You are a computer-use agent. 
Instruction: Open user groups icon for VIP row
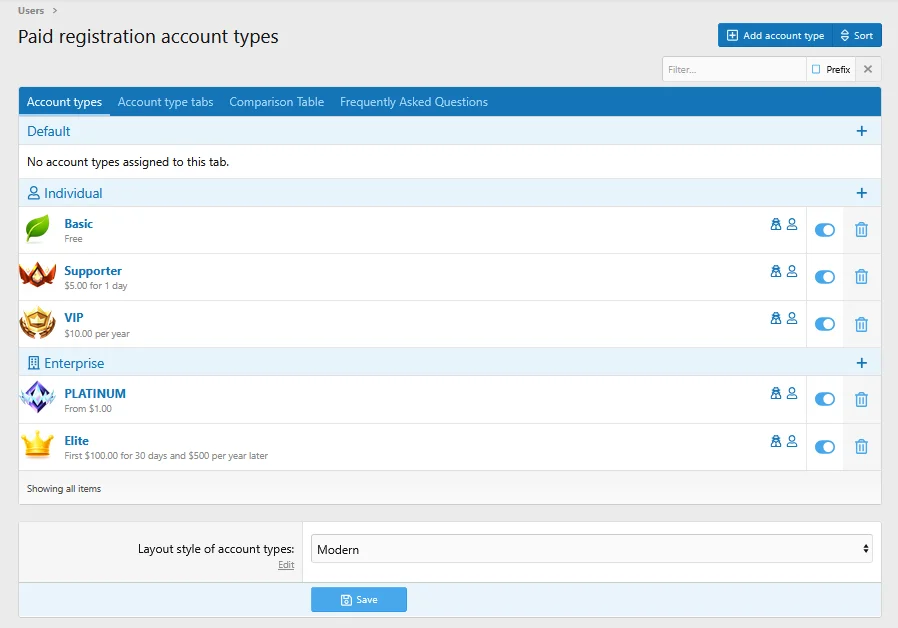tap(775, 318)
